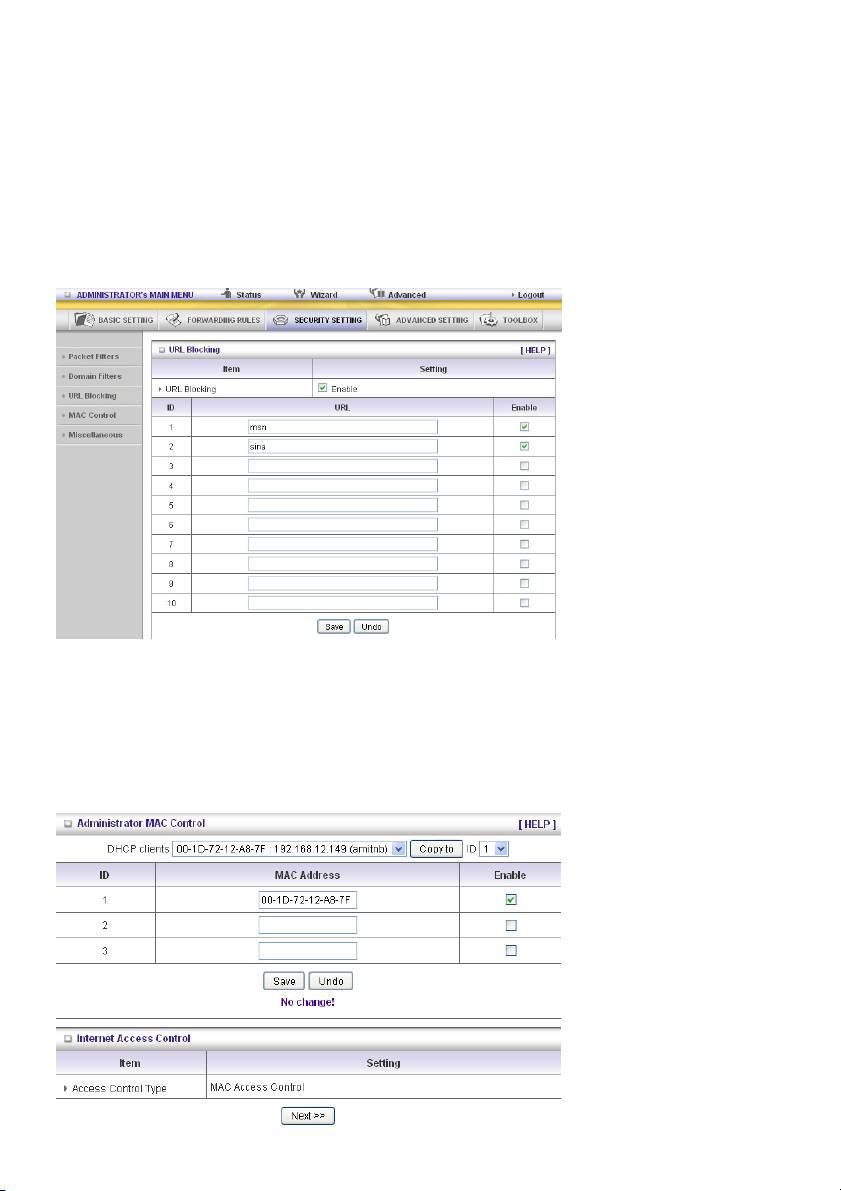Click the URL input field for ID 3
841x1191 pixels.
click(x=342, y=466)
